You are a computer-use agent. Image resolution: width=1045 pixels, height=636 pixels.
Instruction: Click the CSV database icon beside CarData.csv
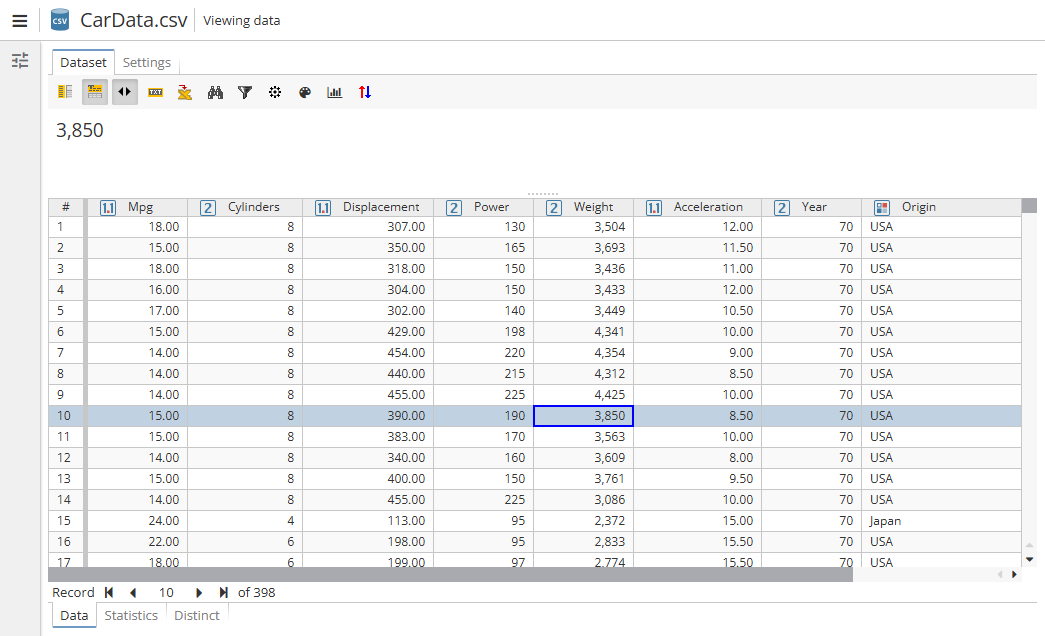pos(59,19)
